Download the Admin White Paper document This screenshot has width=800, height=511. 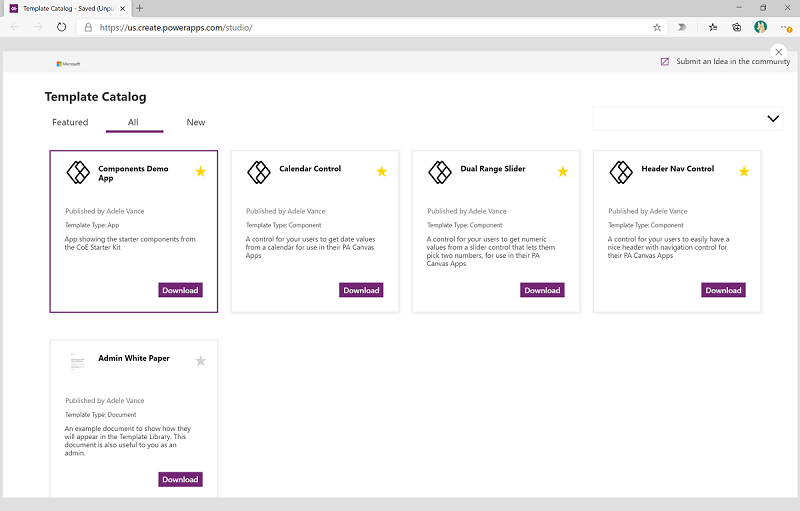[180, 479]
